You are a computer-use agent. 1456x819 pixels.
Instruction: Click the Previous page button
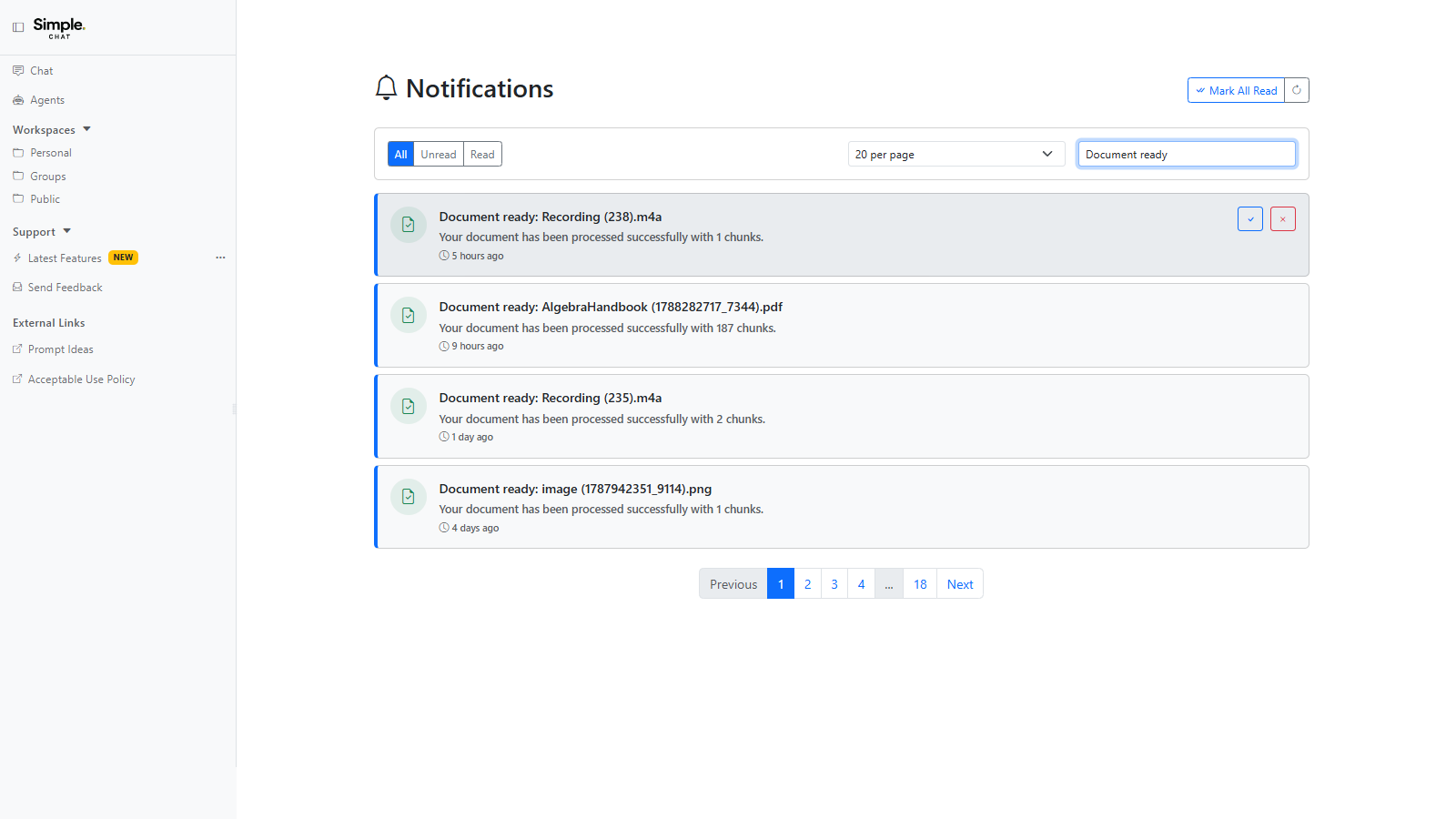point(733,584)
